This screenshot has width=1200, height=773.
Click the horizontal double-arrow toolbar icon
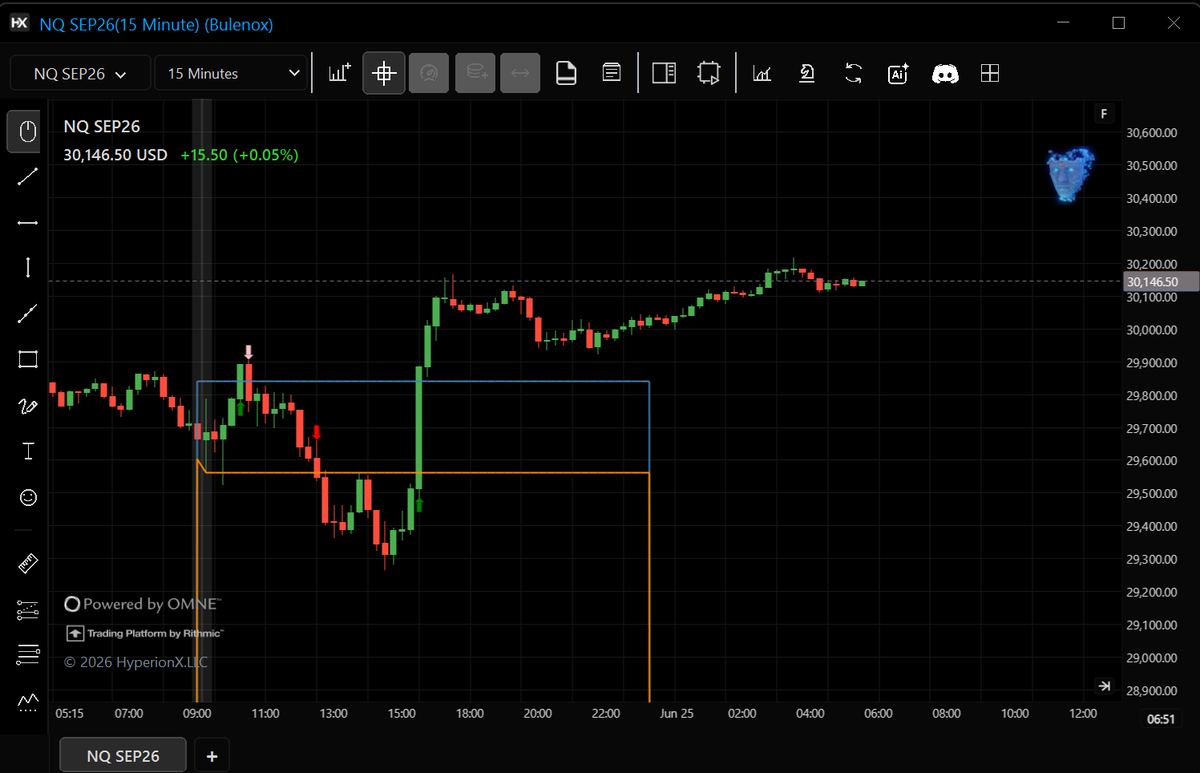coord(520,73)
